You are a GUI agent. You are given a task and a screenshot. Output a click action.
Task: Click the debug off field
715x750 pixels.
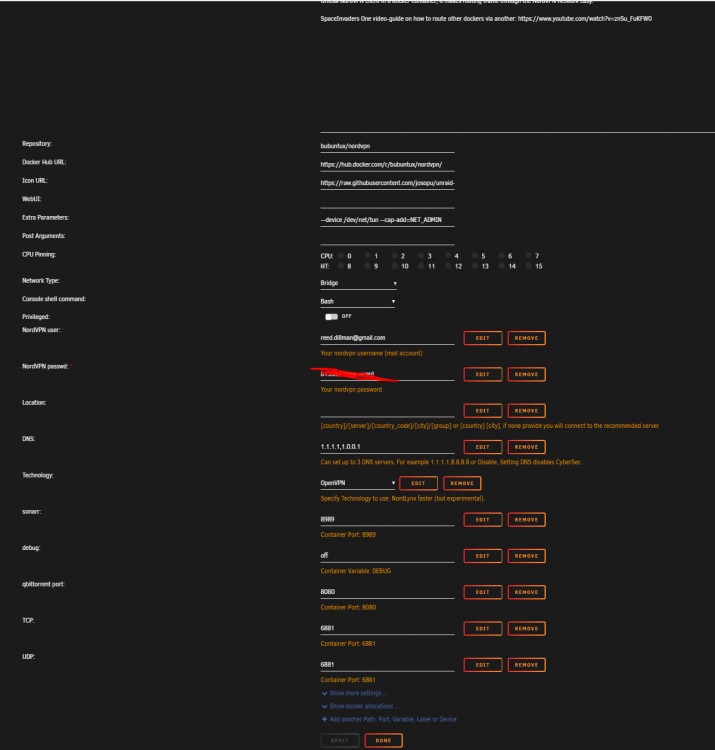pos(387,556)
